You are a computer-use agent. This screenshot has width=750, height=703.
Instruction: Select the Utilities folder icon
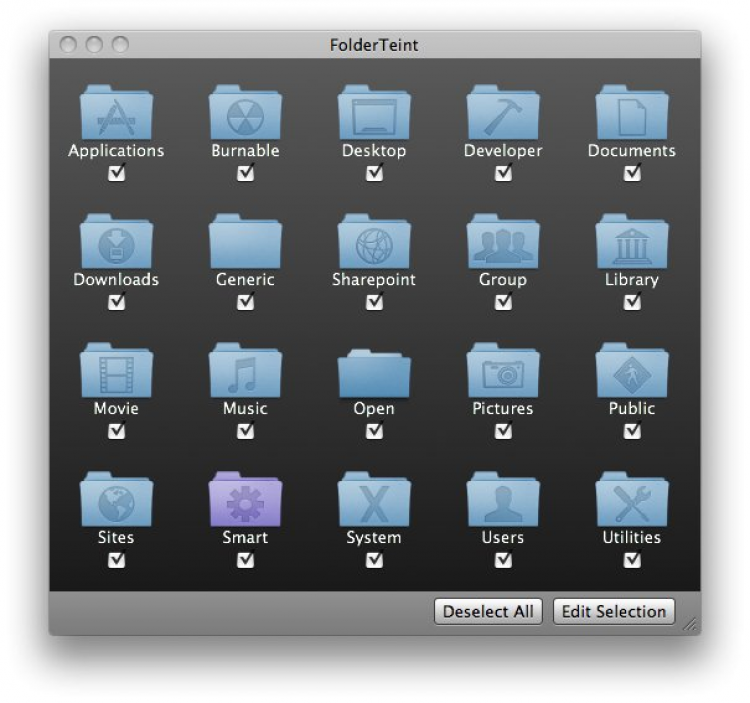click(632, 499)
